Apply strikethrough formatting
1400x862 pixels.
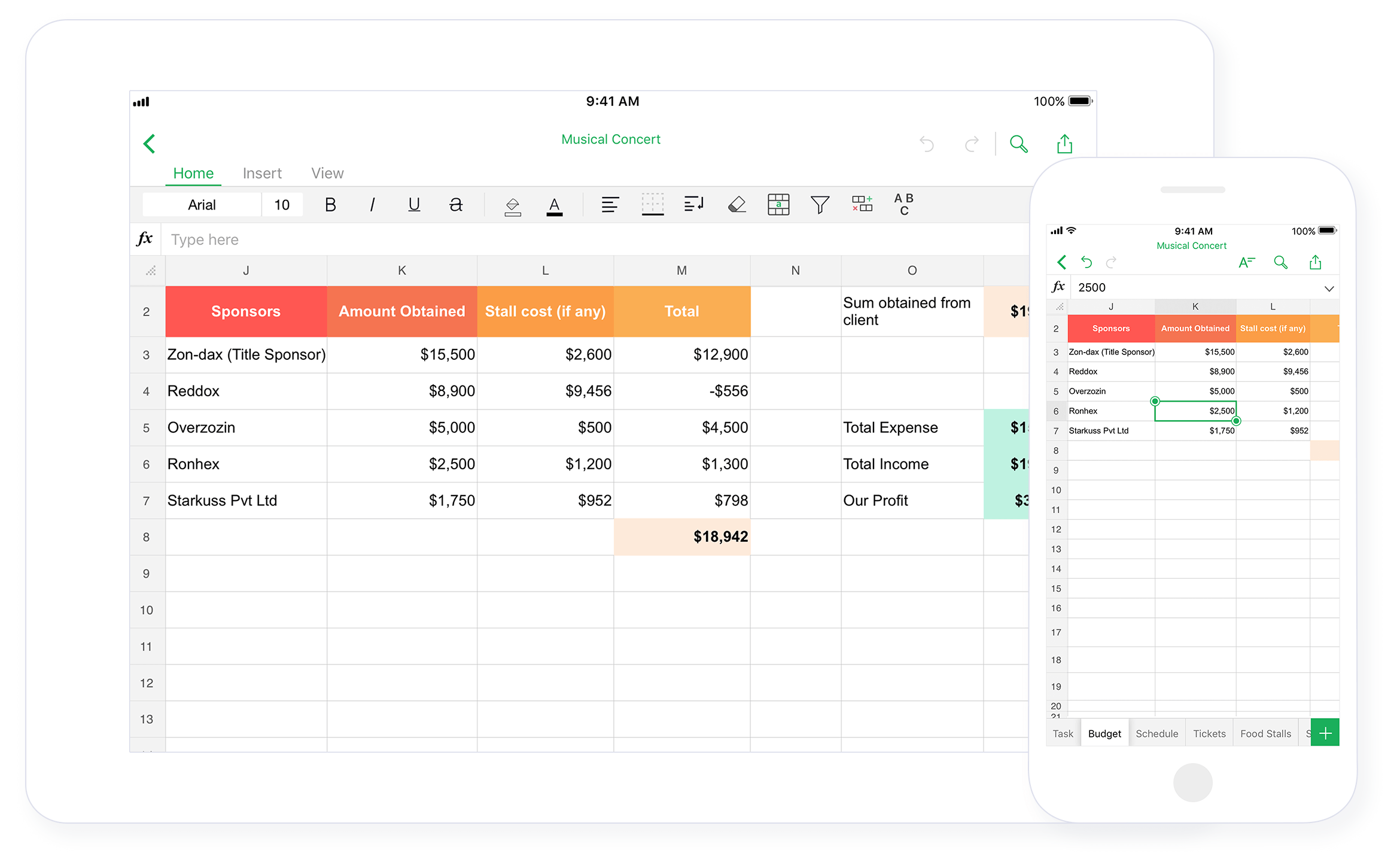click(456, 205)
